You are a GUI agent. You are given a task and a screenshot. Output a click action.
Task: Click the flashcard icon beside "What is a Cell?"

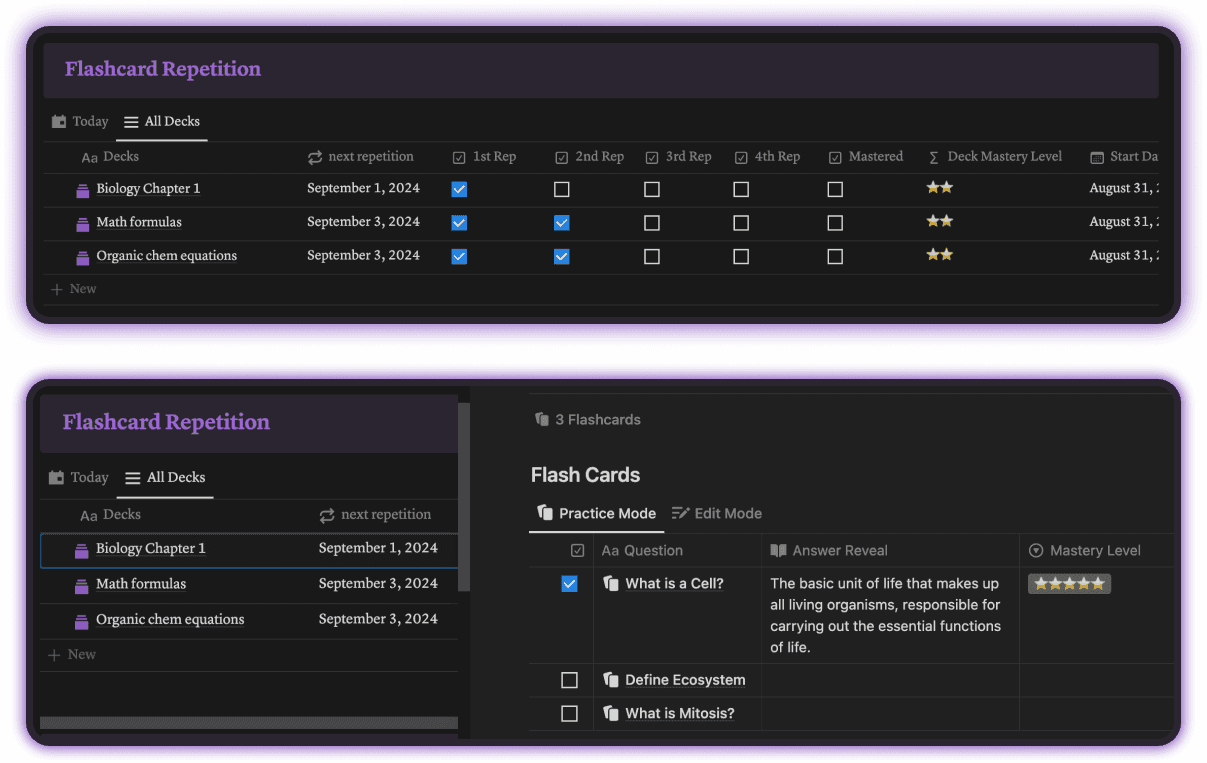[x=612, y=583]
